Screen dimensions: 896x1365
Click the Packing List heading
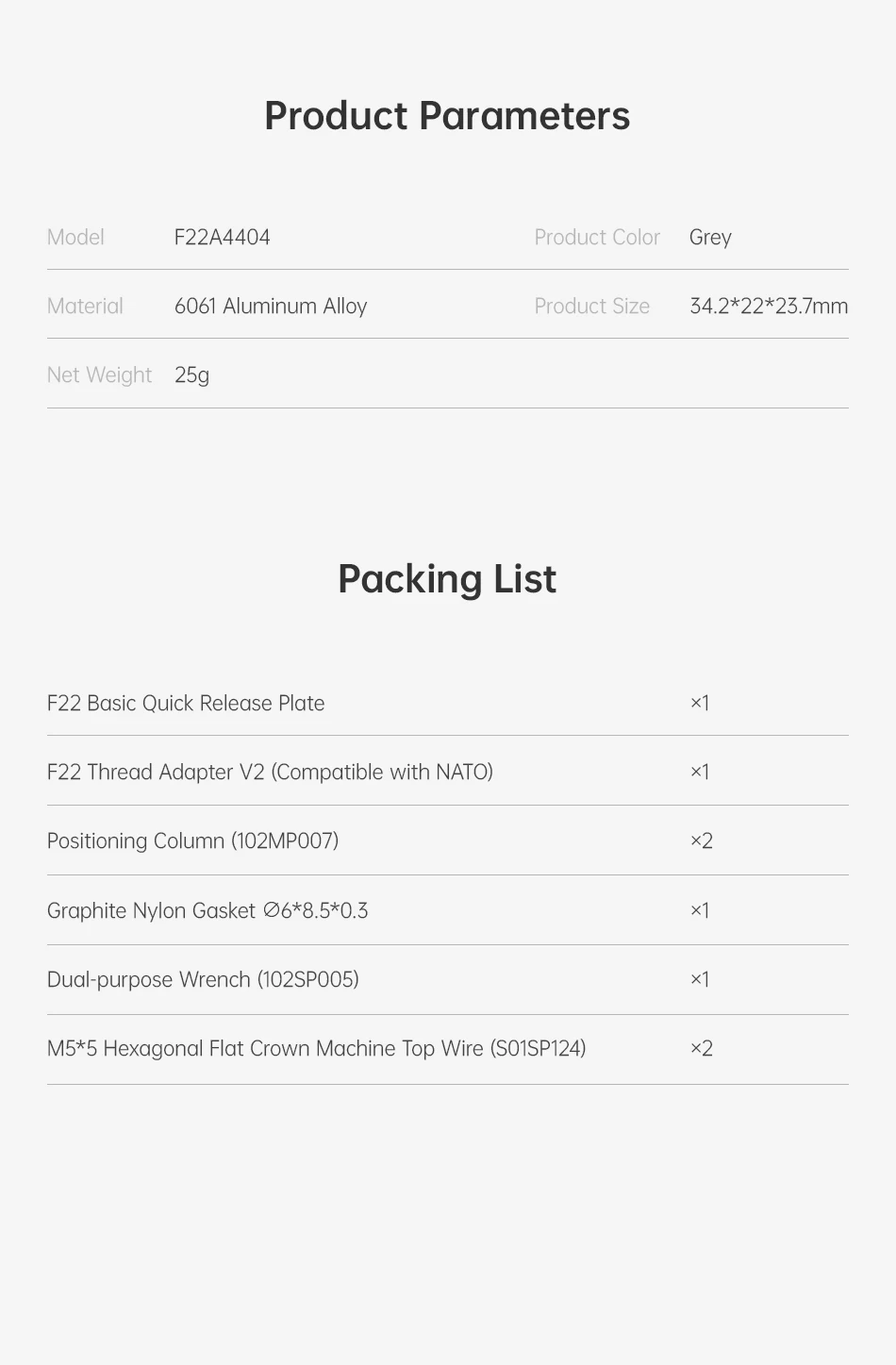pyautogui.click(x=447, y=579)
